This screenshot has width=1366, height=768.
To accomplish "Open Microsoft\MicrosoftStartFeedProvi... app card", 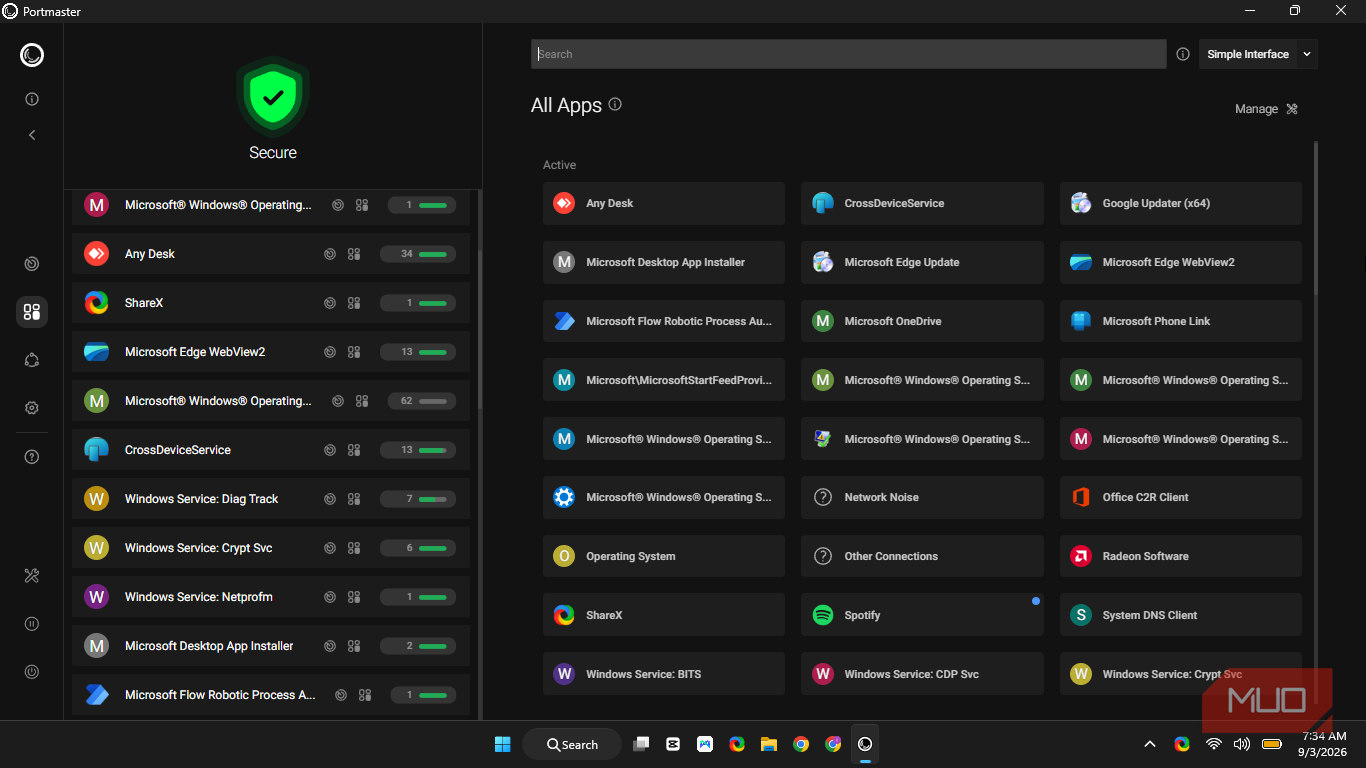I will tap(664, 380).
